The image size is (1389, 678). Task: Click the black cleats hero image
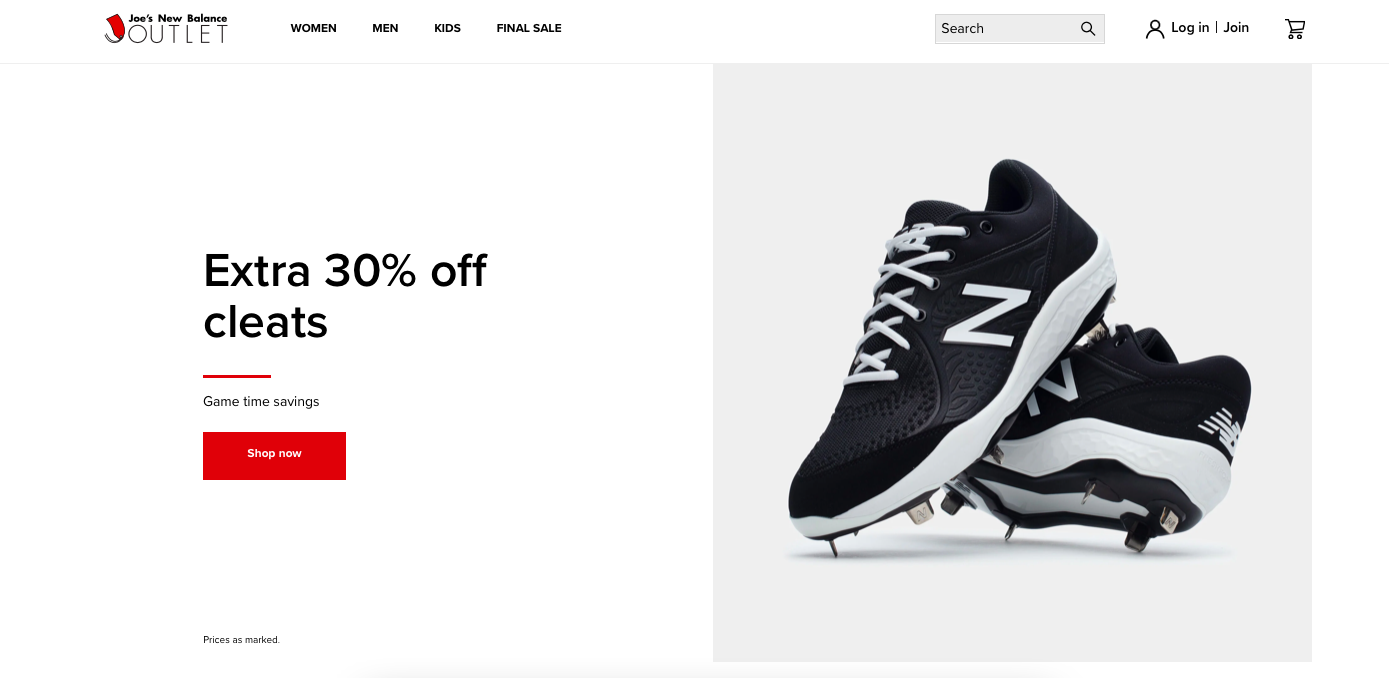point(1010,360)
